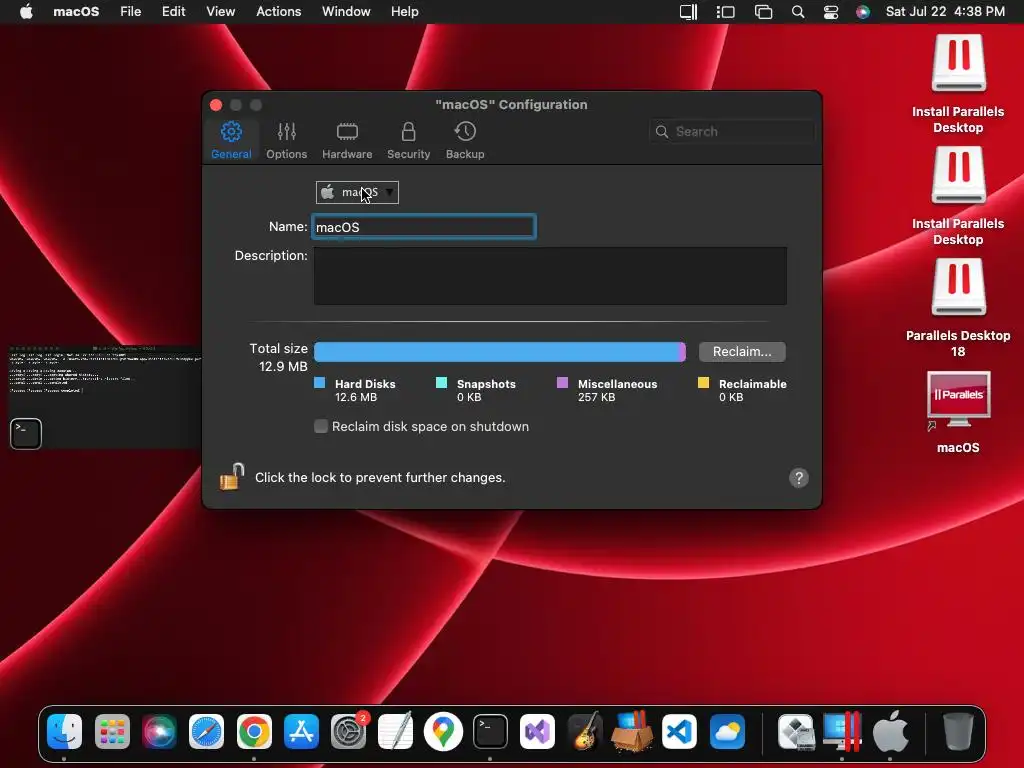Open Boot Camp Assistant from the Dock

tap(796, 731)
